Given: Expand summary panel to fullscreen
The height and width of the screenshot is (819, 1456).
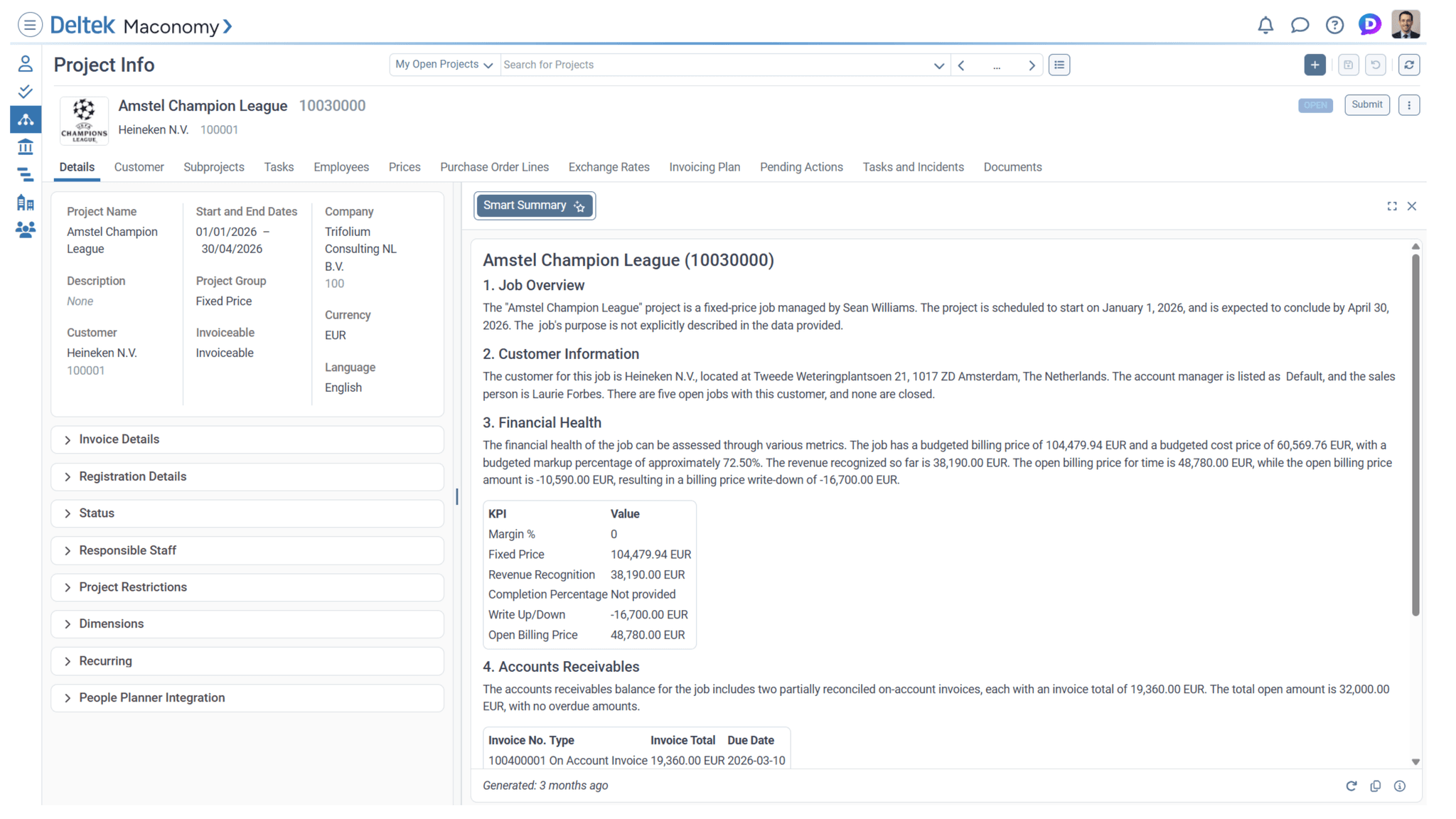Looking at the screenshot, I should pos(1392,206).
